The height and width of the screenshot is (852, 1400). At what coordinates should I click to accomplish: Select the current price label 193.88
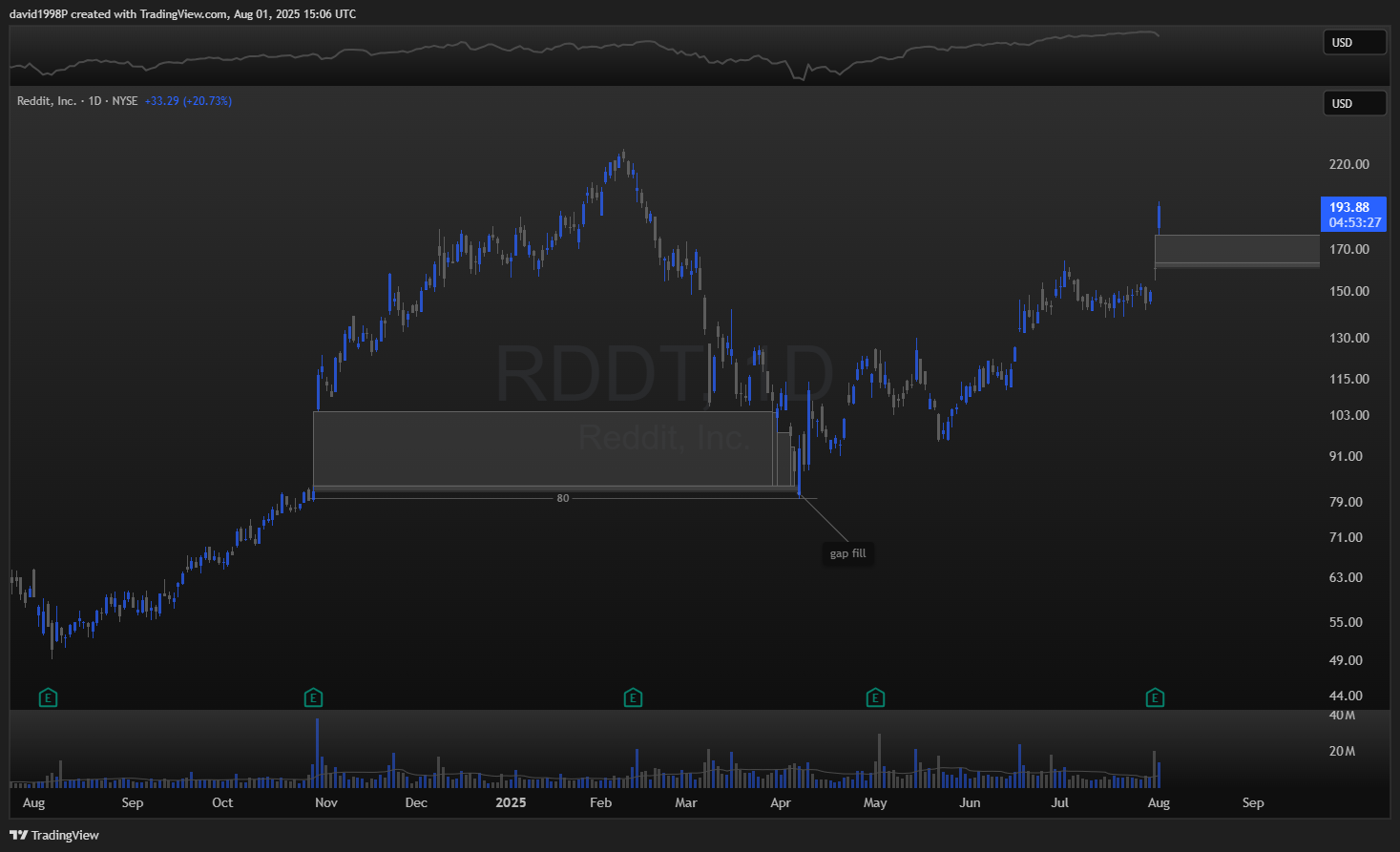coord(1349,207)
